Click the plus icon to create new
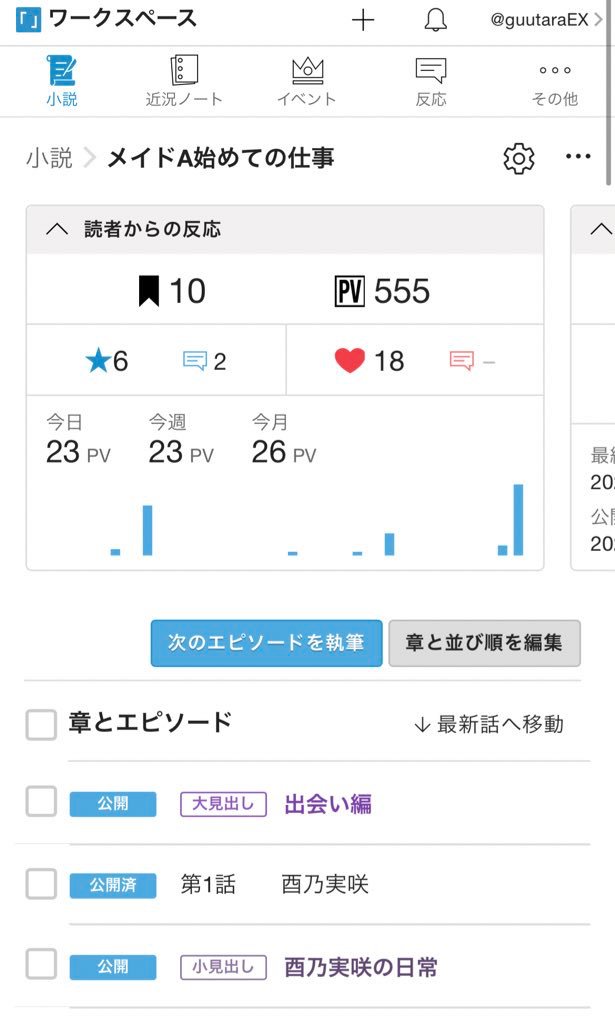 [x=363, y=20]
